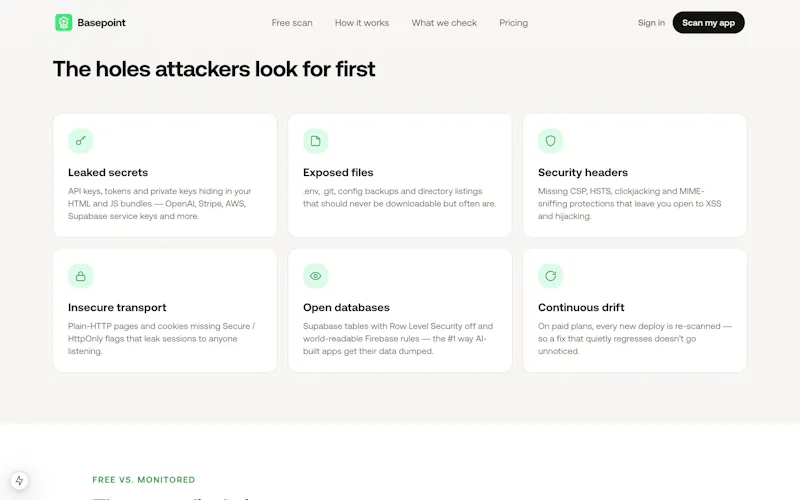Click the file icon in Exposed files card
This screenshot has width=800, height=500.
315,141
